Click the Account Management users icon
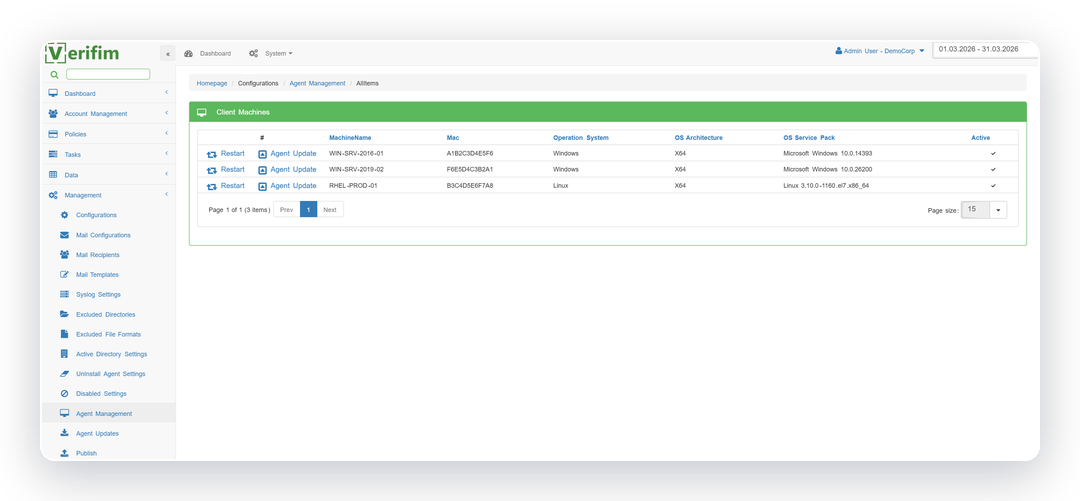Viewport: 1080px width, 501px height. point(53,113)
